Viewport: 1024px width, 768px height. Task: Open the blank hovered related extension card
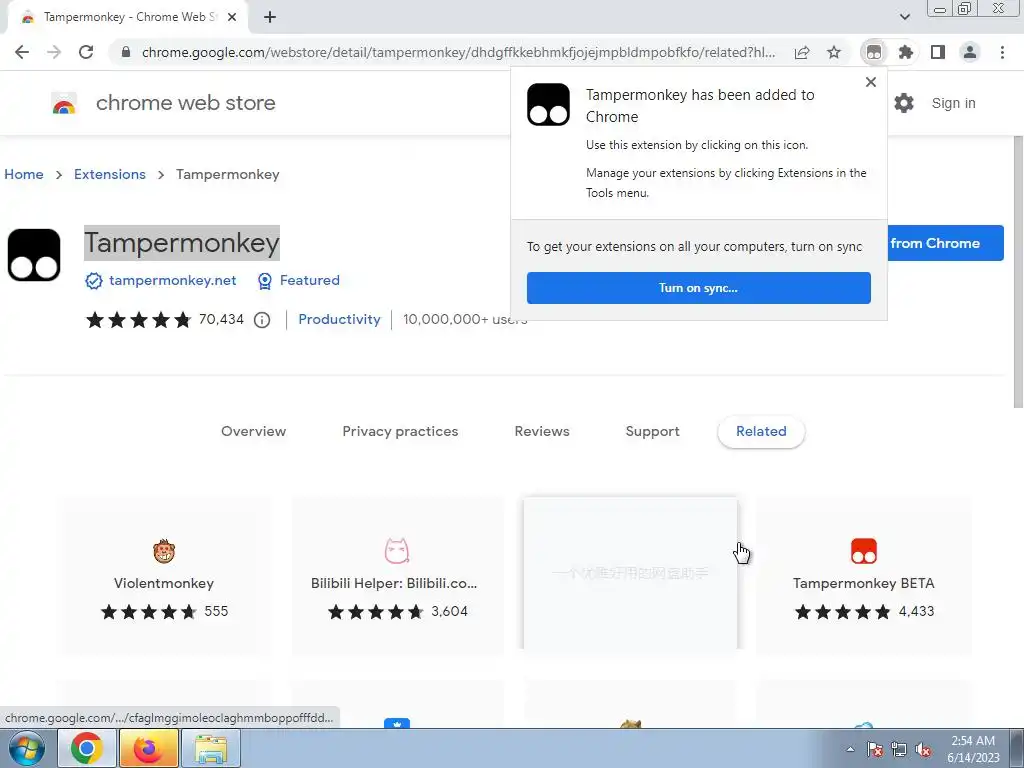630,573
